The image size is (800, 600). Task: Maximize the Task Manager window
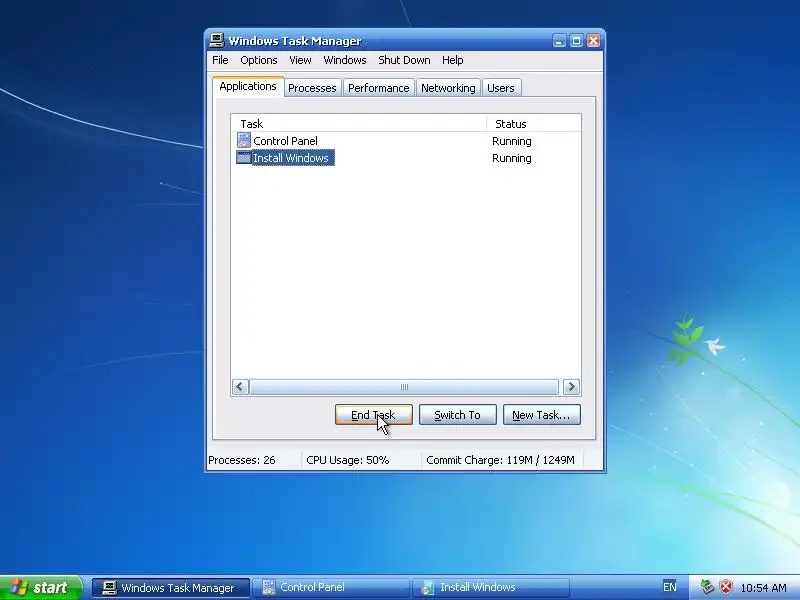click(576, 41)
